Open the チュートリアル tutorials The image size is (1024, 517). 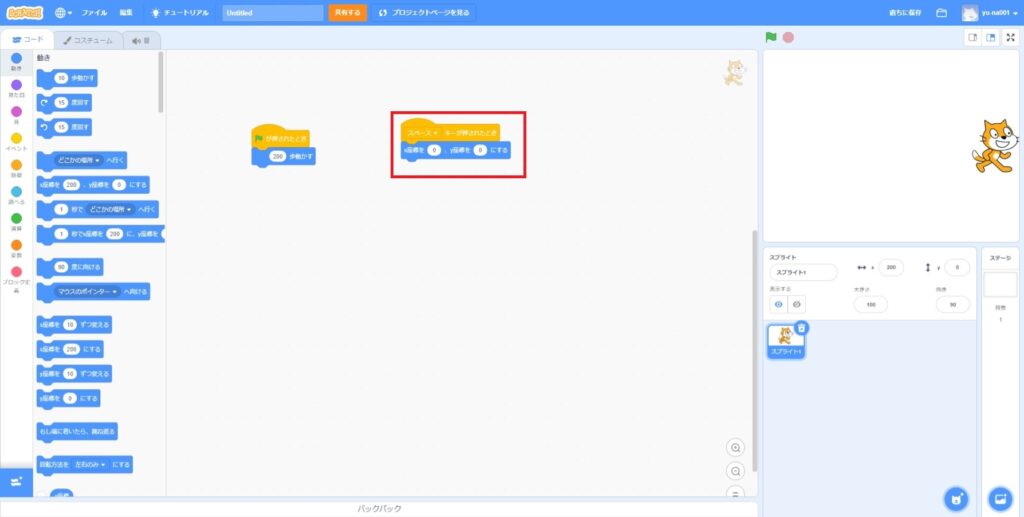click(179, 12)
